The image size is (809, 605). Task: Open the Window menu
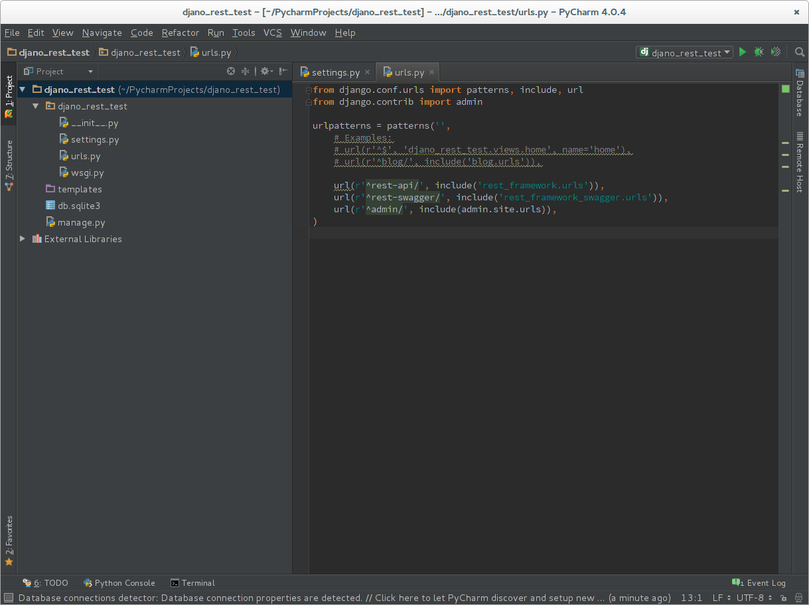click(x=308, y=32)
